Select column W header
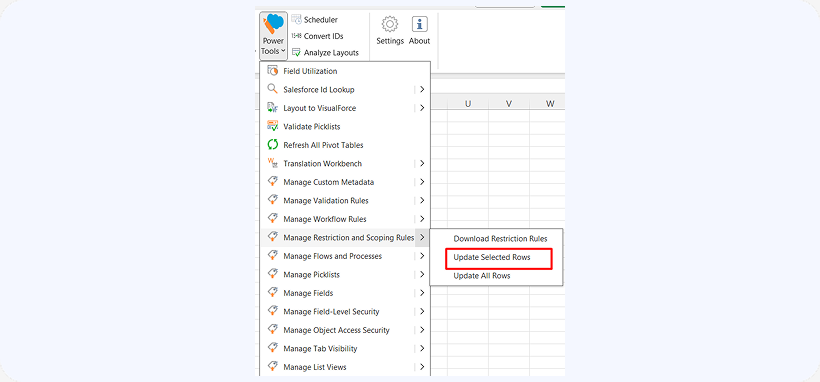The image size is (820, 382). [x=548, y=104]
